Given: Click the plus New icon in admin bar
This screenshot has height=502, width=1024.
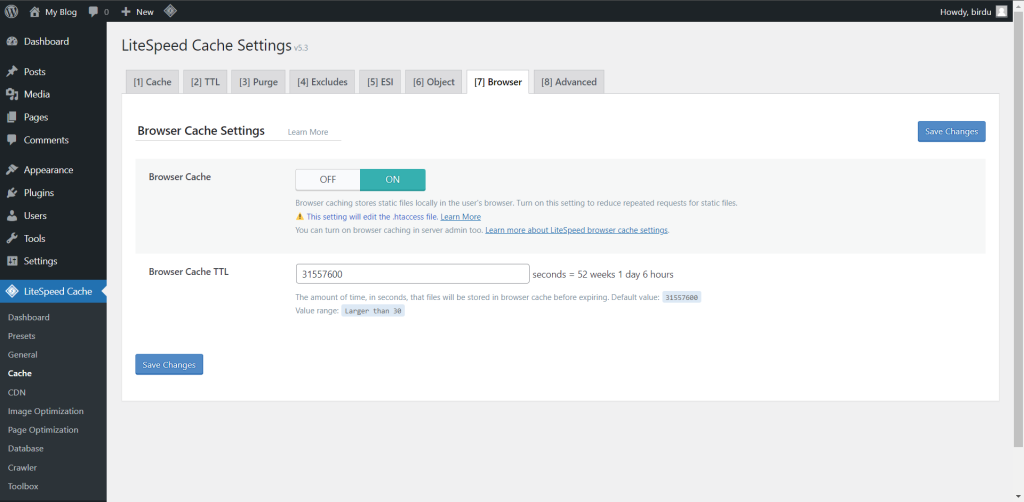Looking at the screenshot, I should [126, 12].
